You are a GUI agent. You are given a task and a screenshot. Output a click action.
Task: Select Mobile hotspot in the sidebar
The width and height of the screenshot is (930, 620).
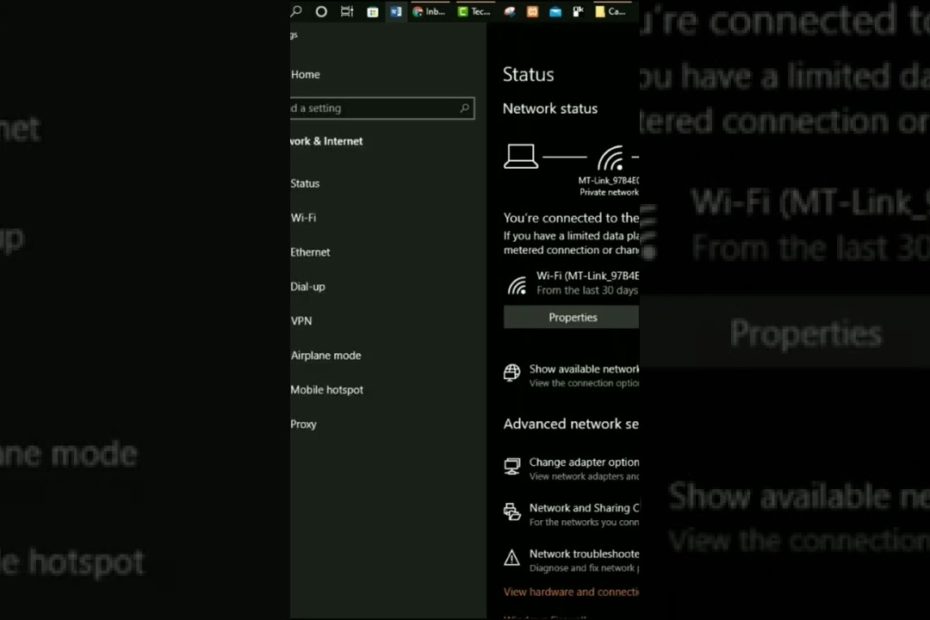coord(327,390)
